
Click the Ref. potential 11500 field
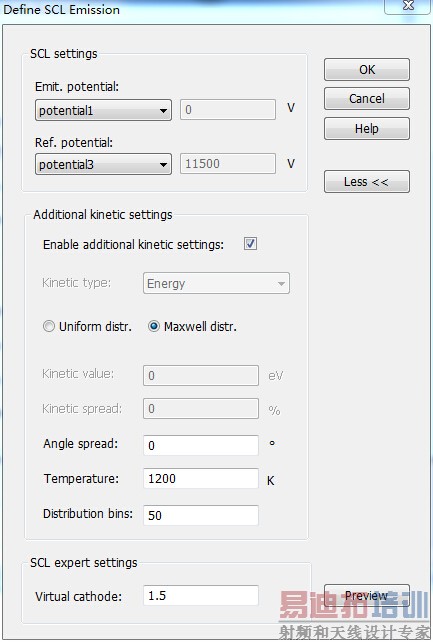coord(228,164)
